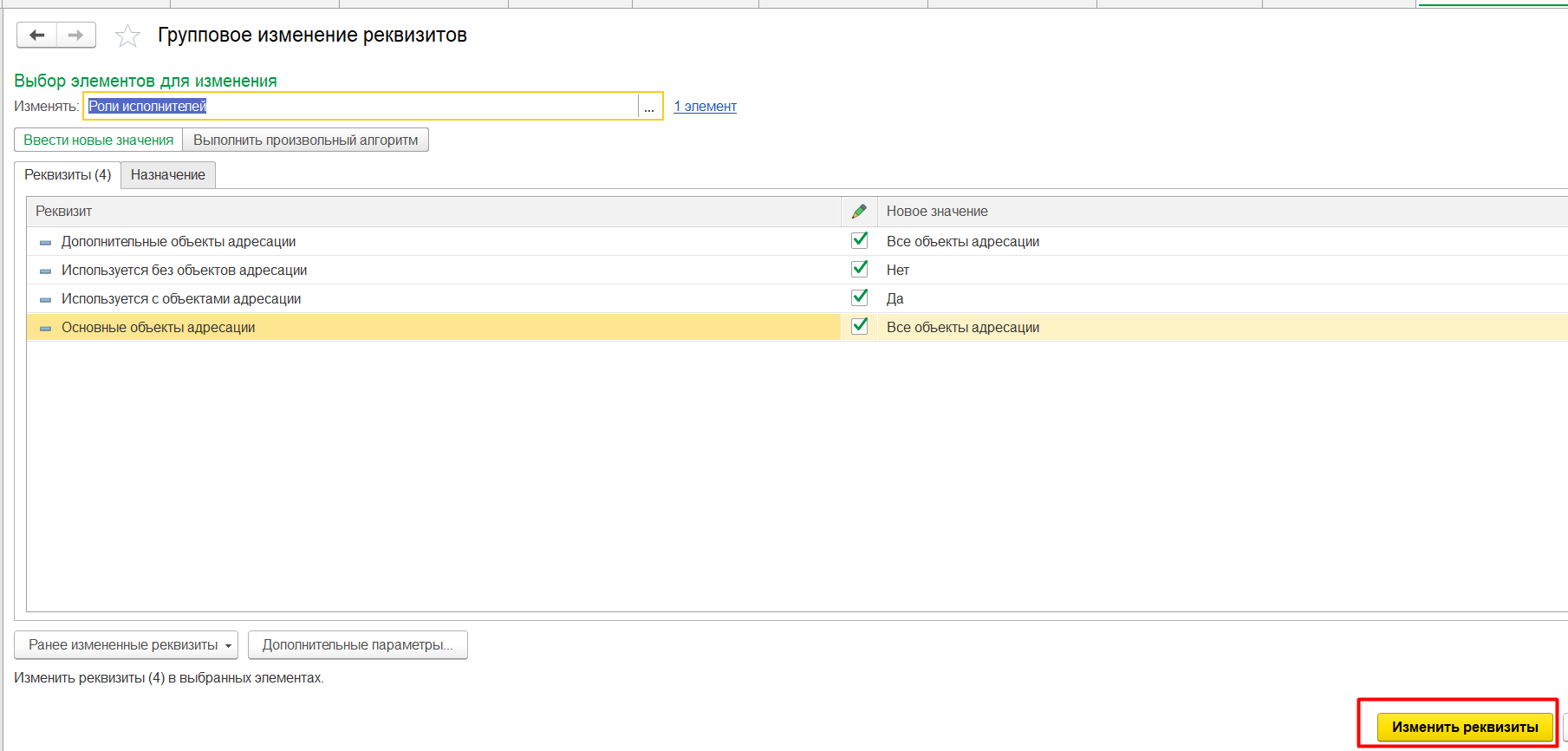Toggle checkbox for Основные объекты адресации
This screenshot has height=751, width=1568.
point(860,326)
